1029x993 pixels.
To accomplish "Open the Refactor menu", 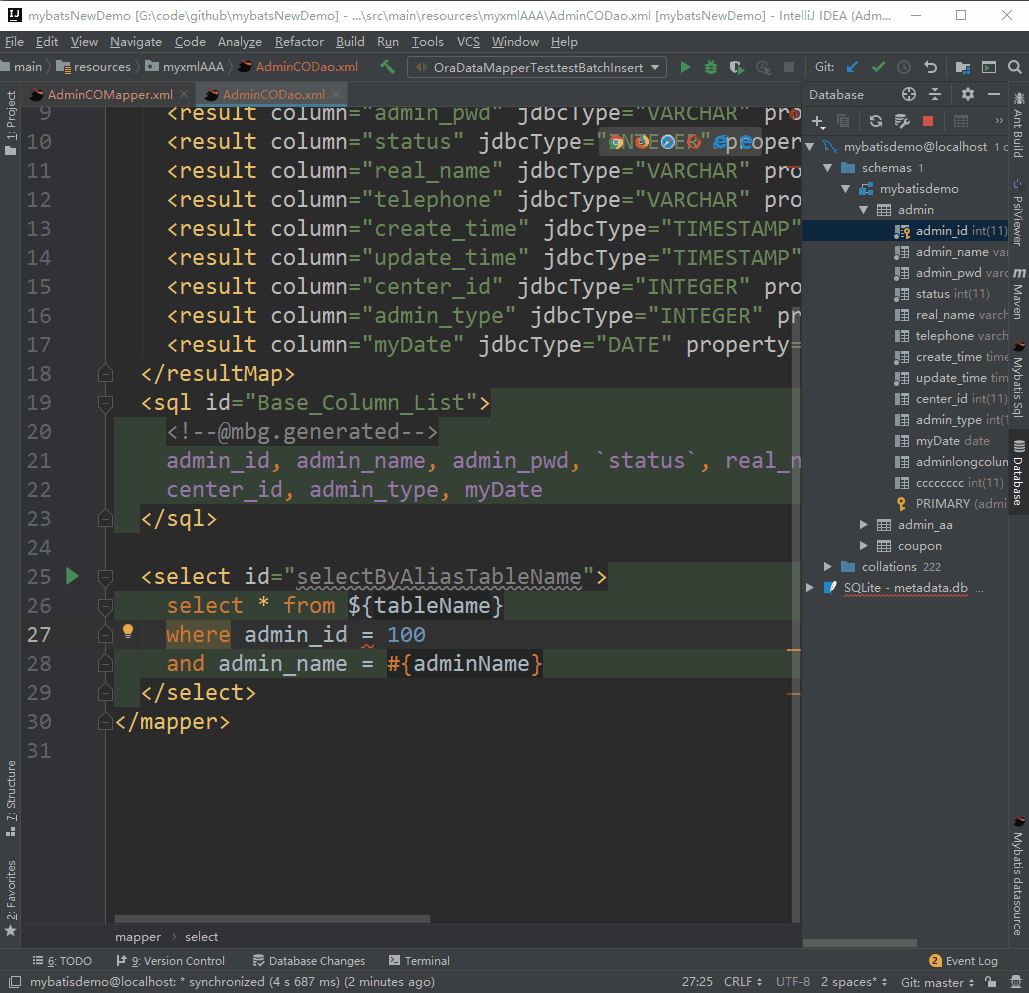I will (x=299, y=41).
